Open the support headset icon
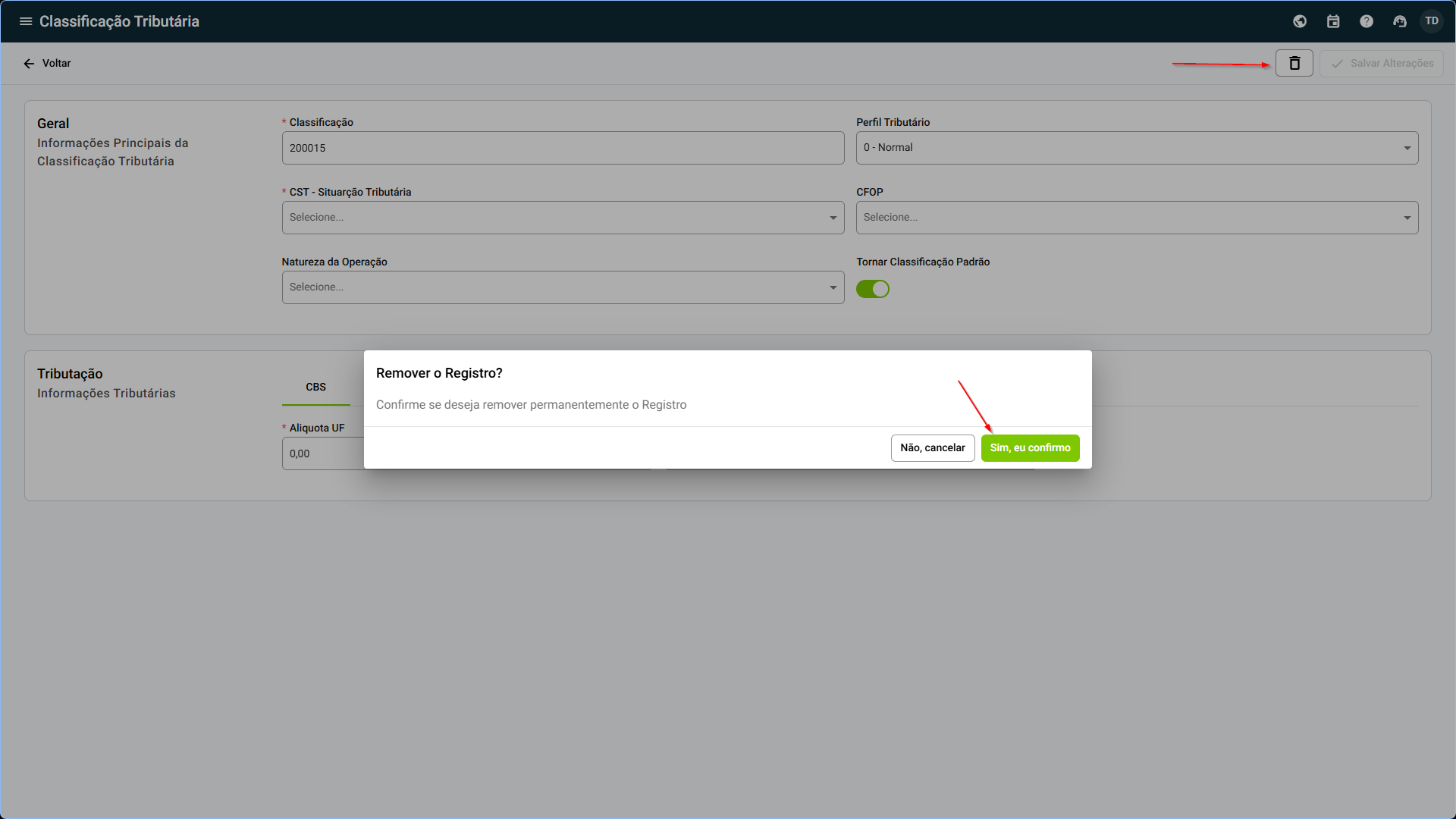The width and height of the screenshot is (1456, 819). coord(1400,21)
